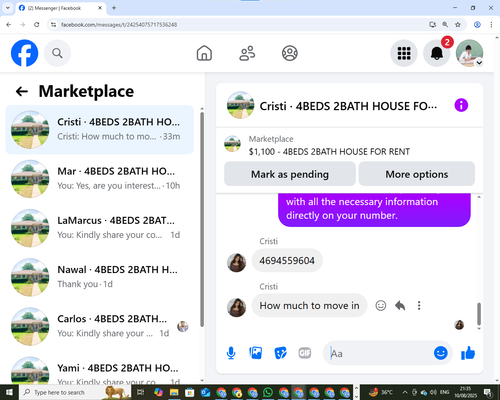Open the tab search dropdown arrow
Screen dimensions: 500x400
[7, 8]
